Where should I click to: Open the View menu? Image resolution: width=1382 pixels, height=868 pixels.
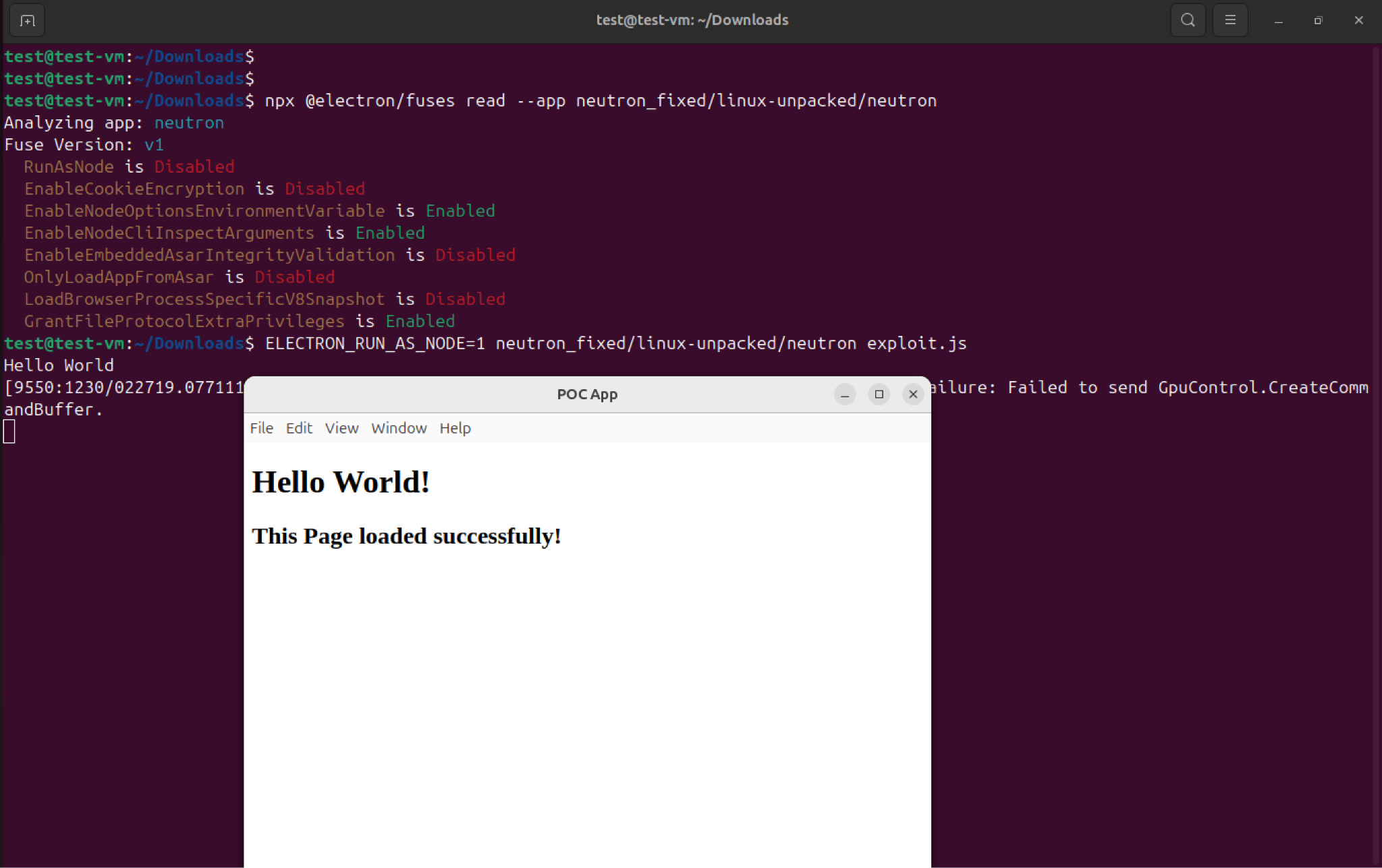[341, 428]
